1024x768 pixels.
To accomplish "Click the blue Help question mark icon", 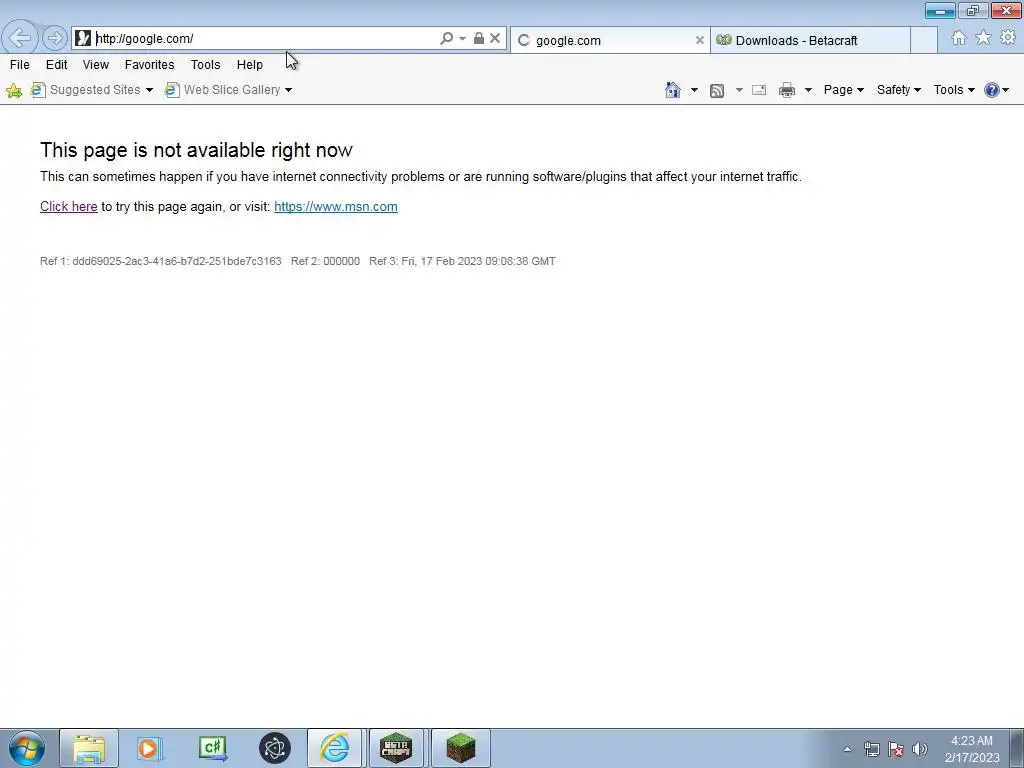I will click(x=991, y=90).
